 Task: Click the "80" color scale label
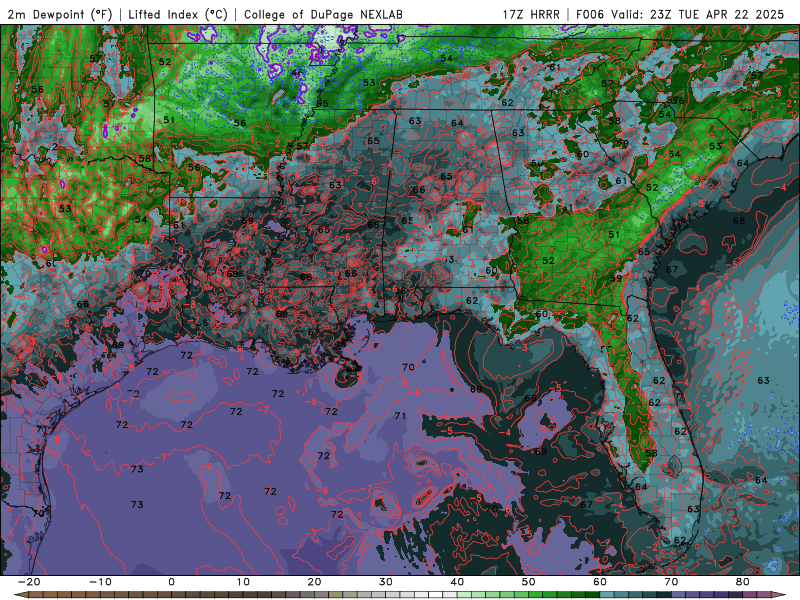coord(743,582)
